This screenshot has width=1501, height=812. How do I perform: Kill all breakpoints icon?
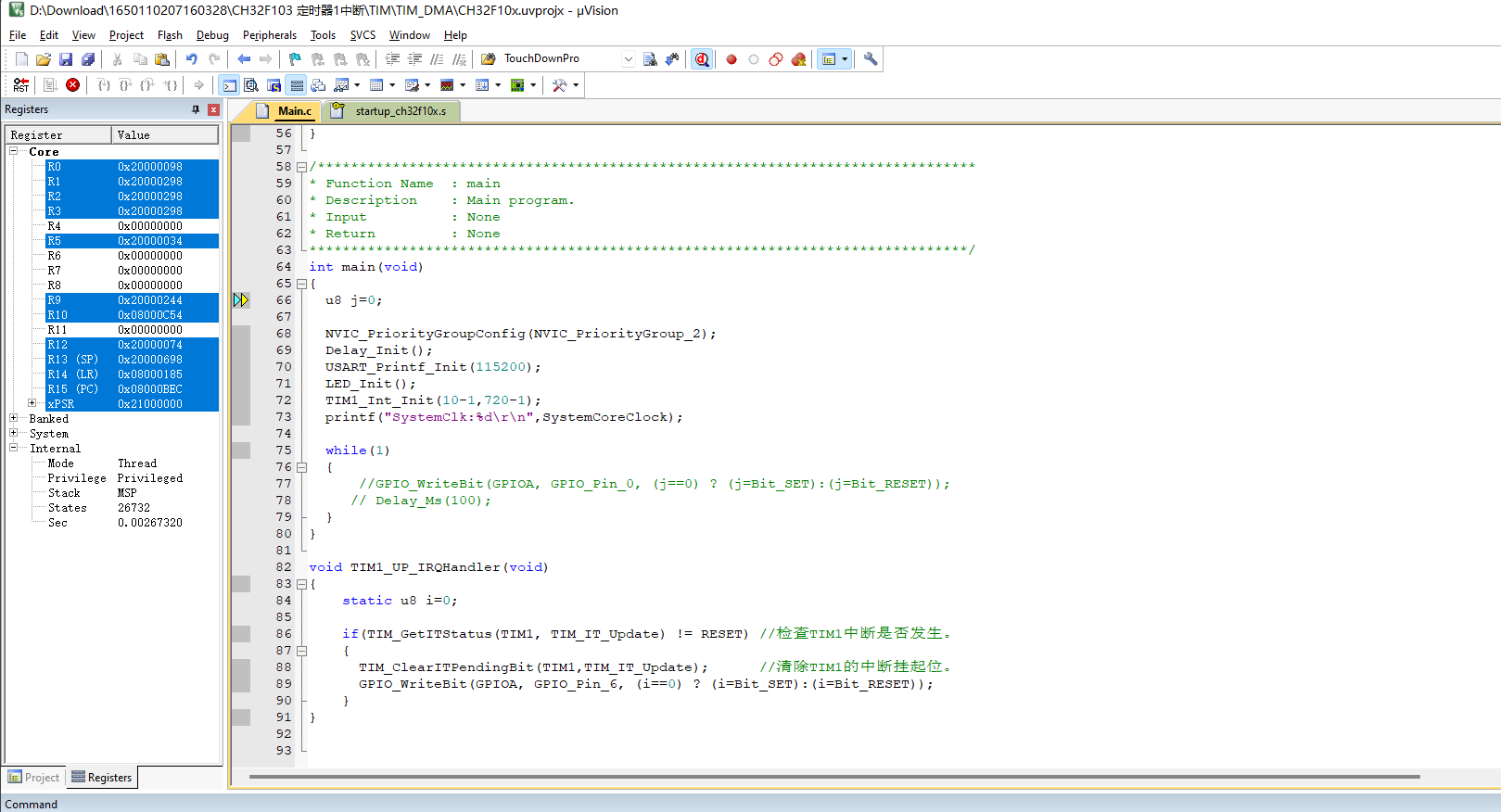point(798,59)
